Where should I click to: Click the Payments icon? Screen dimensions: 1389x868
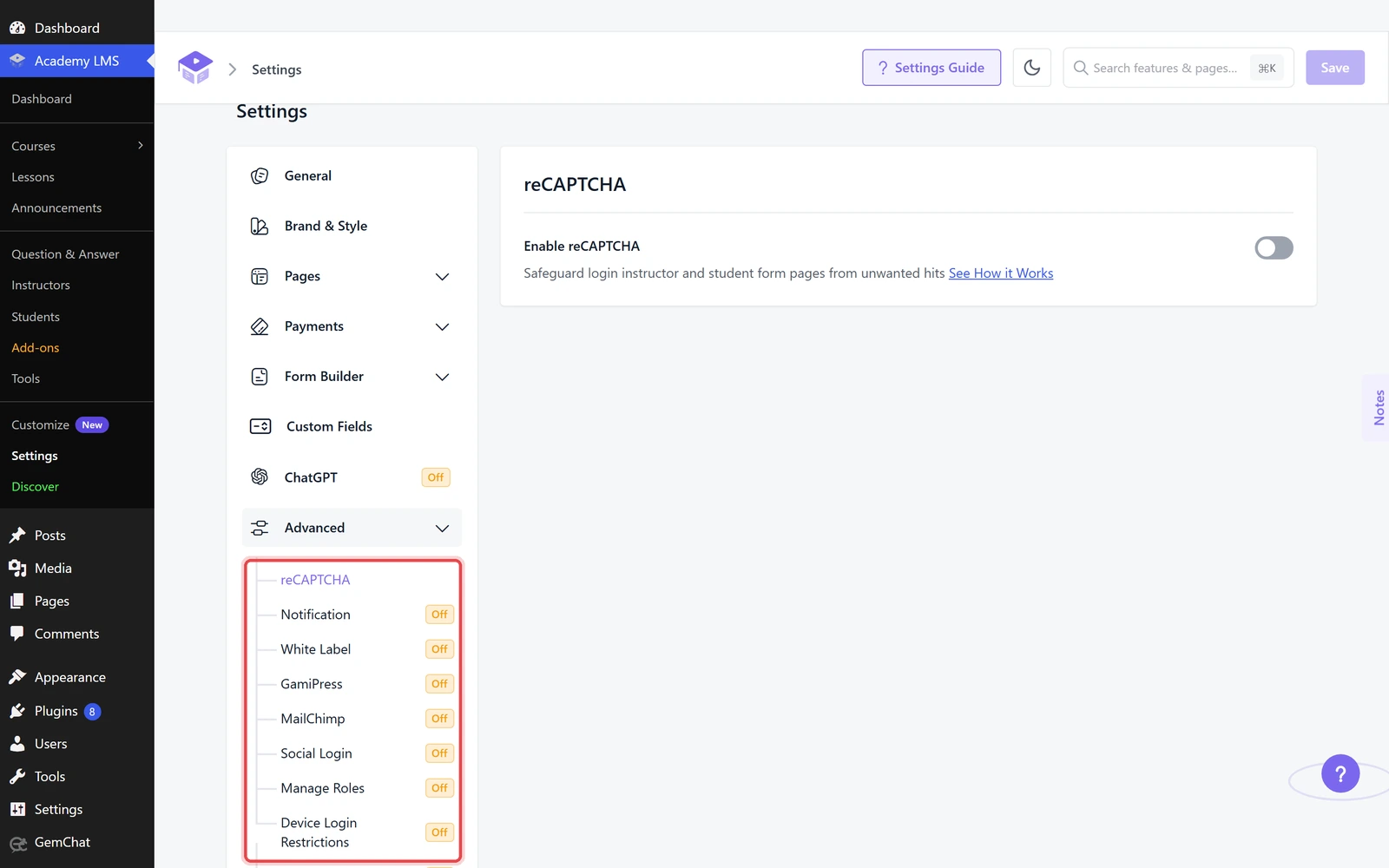click(260, 326)
